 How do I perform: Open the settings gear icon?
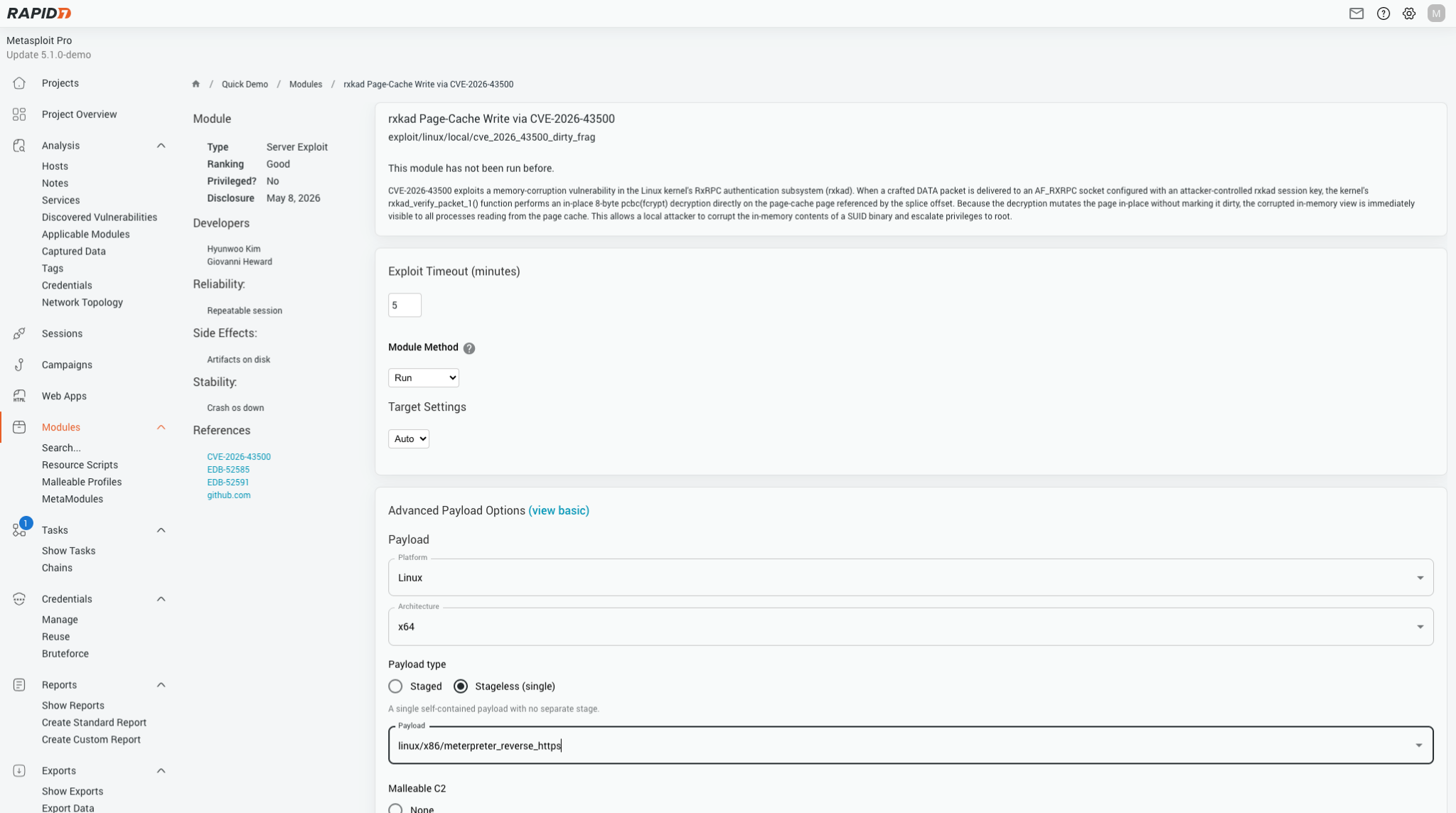click(1409, 14)
